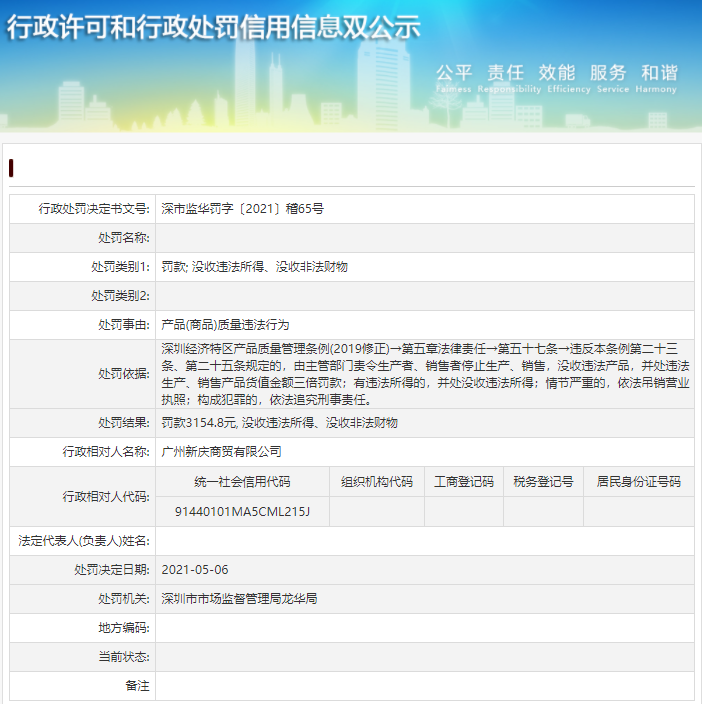Click the 行政相对人代码 label
The width and height of the screenshot is (702, 704).
pyautogui.click(x=106, y=497)
